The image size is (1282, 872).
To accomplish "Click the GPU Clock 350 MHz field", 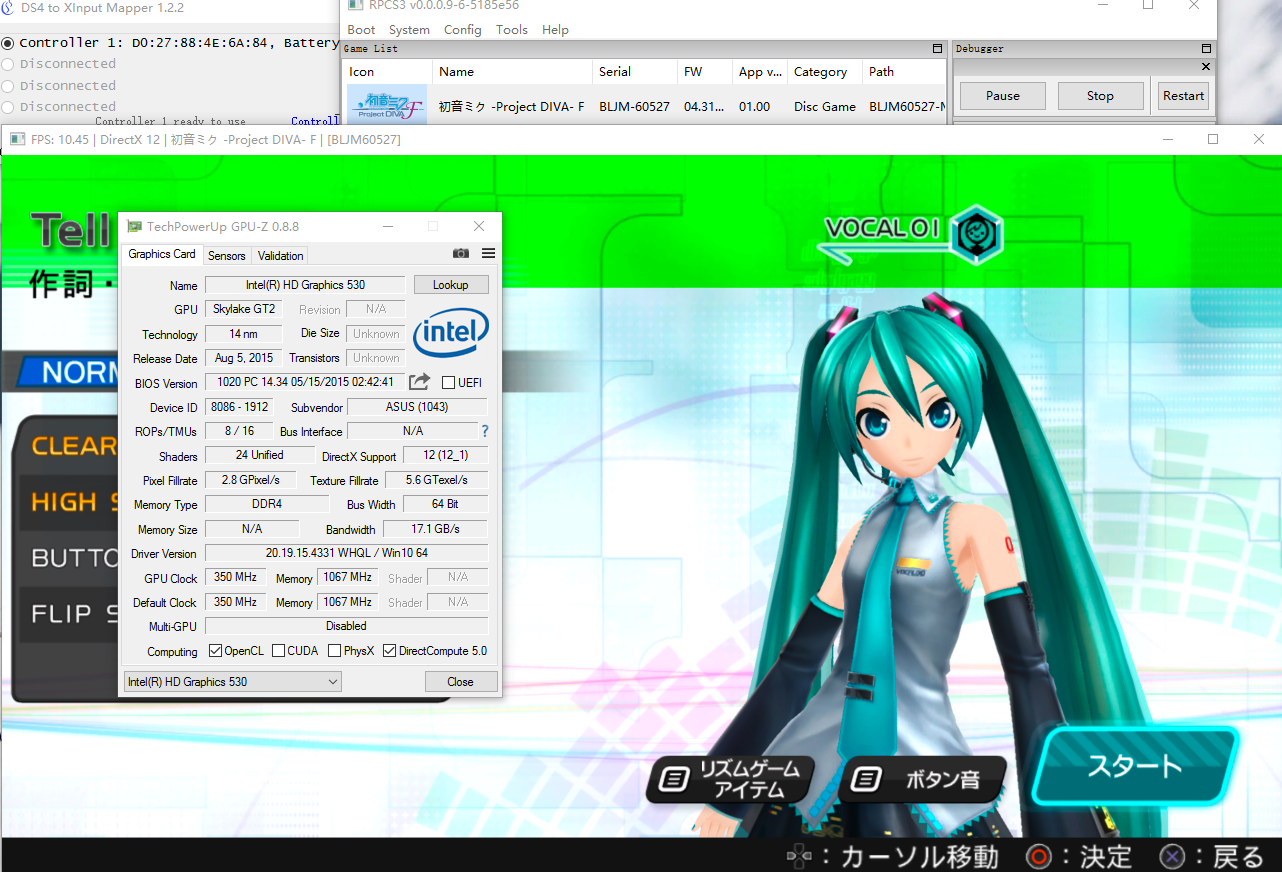I will pyautogui.click(x=235, y=578).
